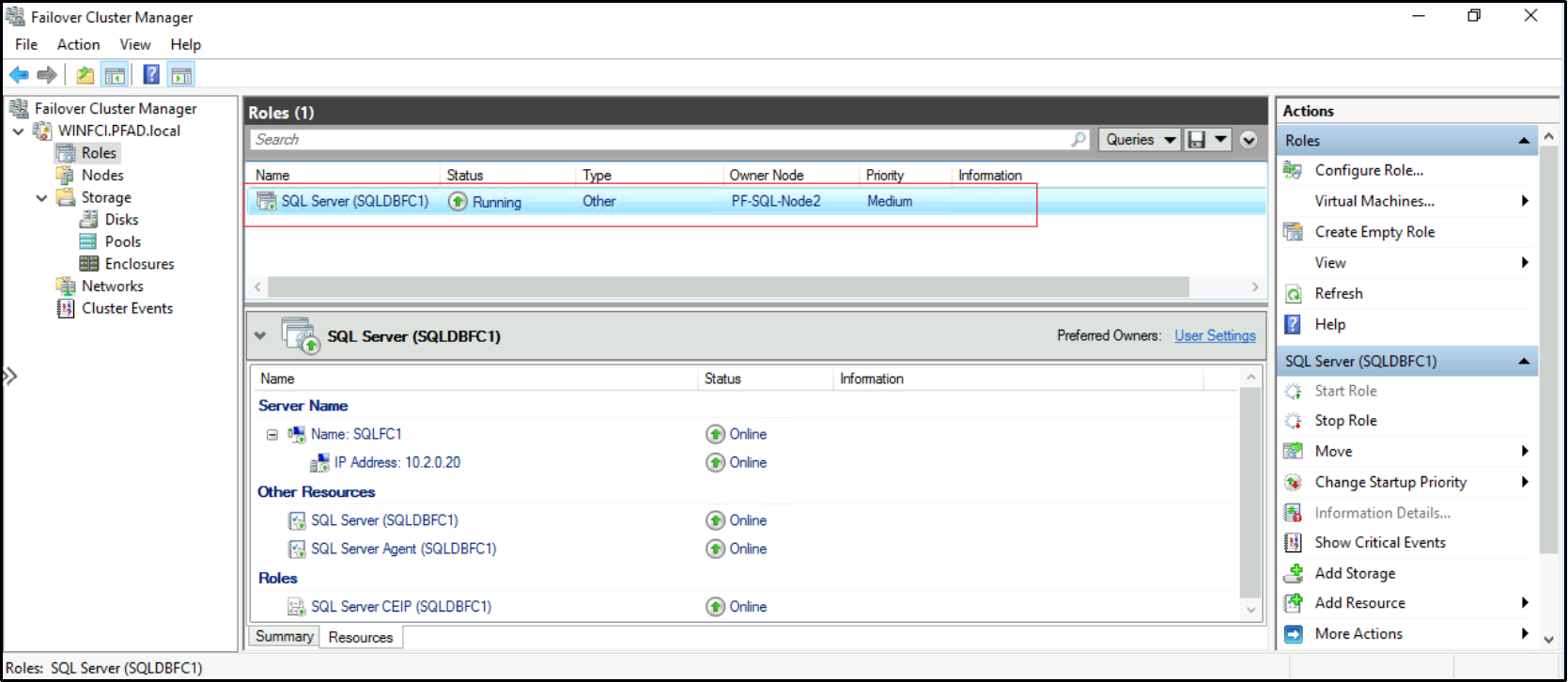The image size is (1568, 682).
Task: Click the SQL Server Agent resource icon
Action: [297, 549]
